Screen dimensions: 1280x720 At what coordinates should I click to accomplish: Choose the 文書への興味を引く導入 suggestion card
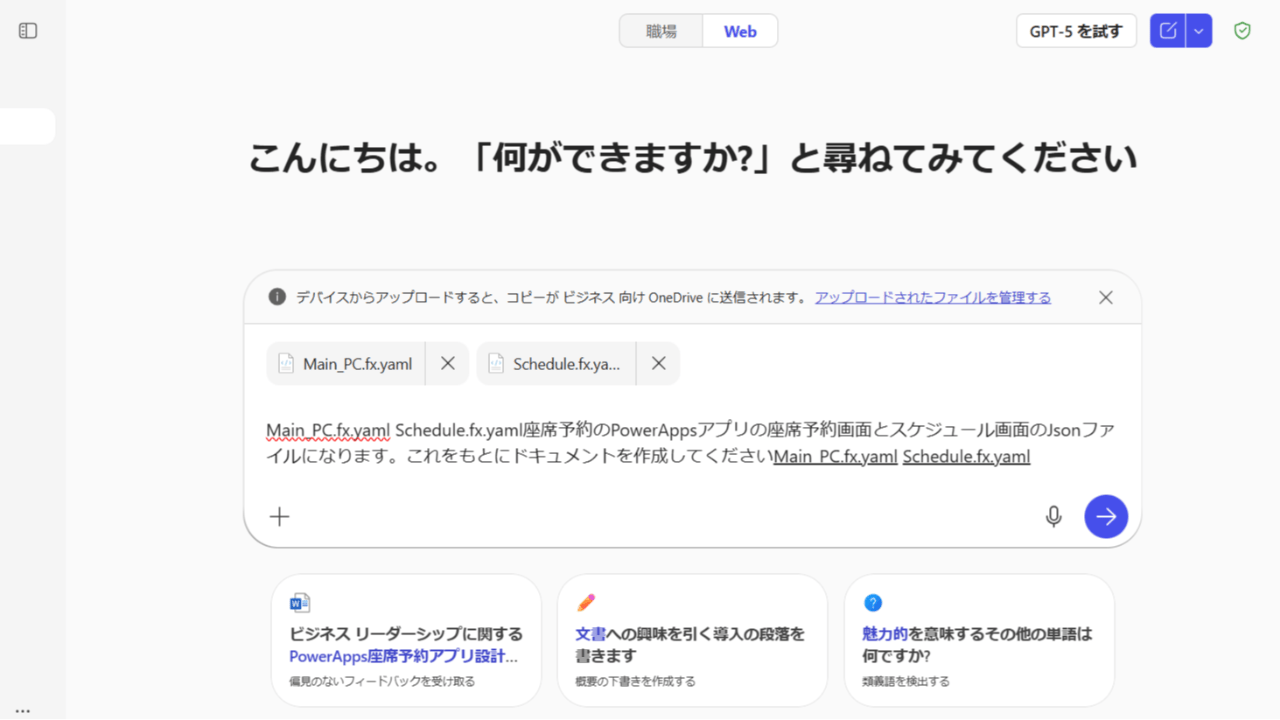692,640
